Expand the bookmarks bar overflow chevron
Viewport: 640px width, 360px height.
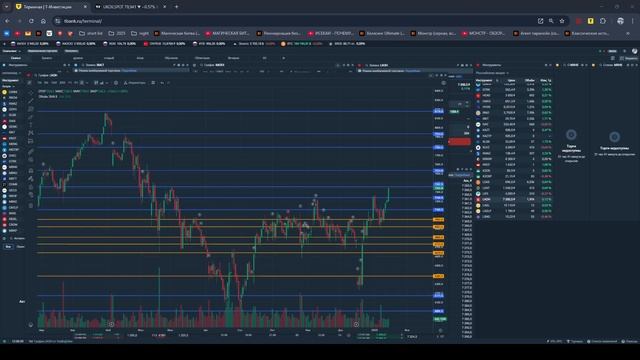628,33
